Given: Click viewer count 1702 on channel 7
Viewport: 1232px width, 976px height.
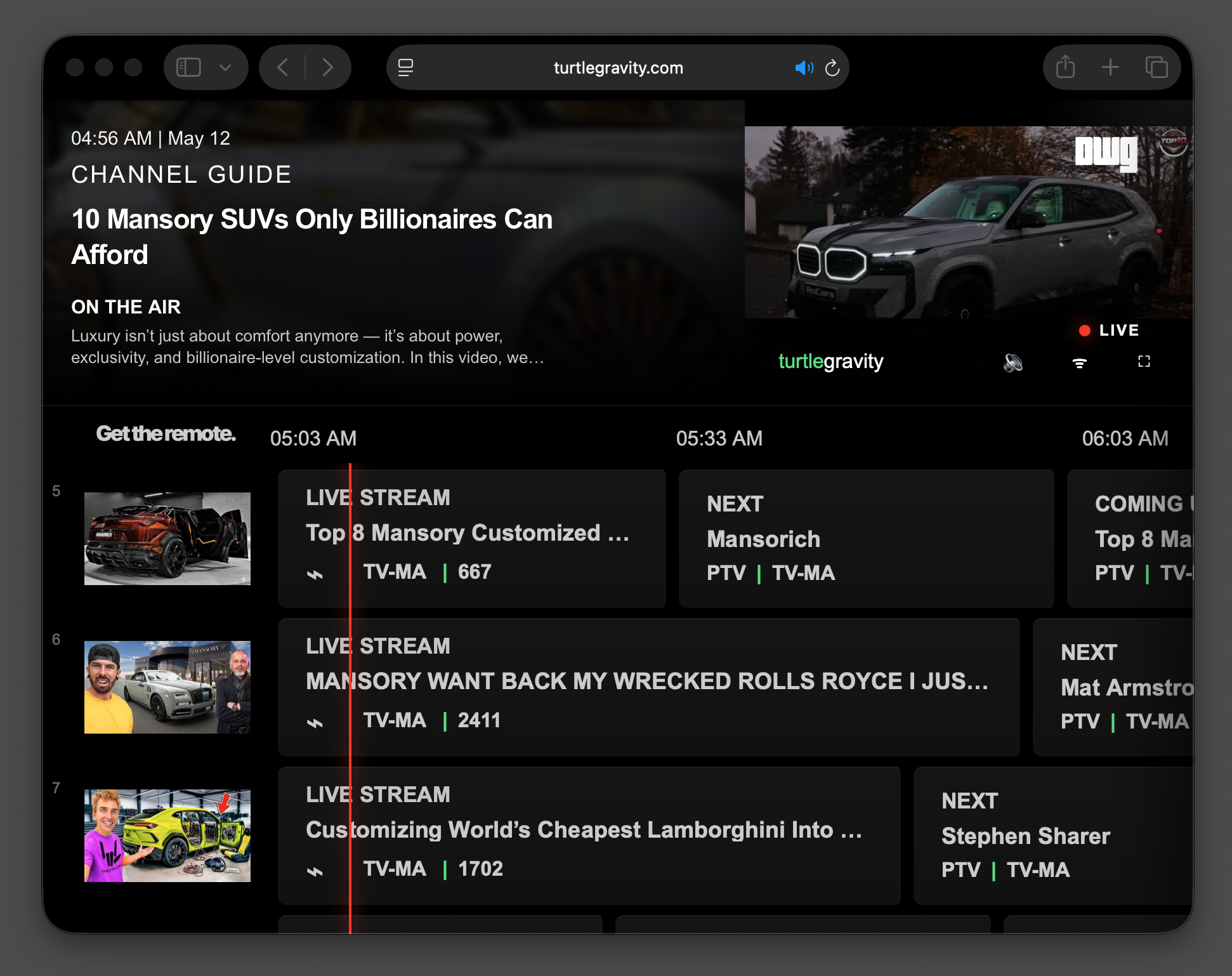Looking at the screenshot, I should pyautogui.click(x=480, y=869).
